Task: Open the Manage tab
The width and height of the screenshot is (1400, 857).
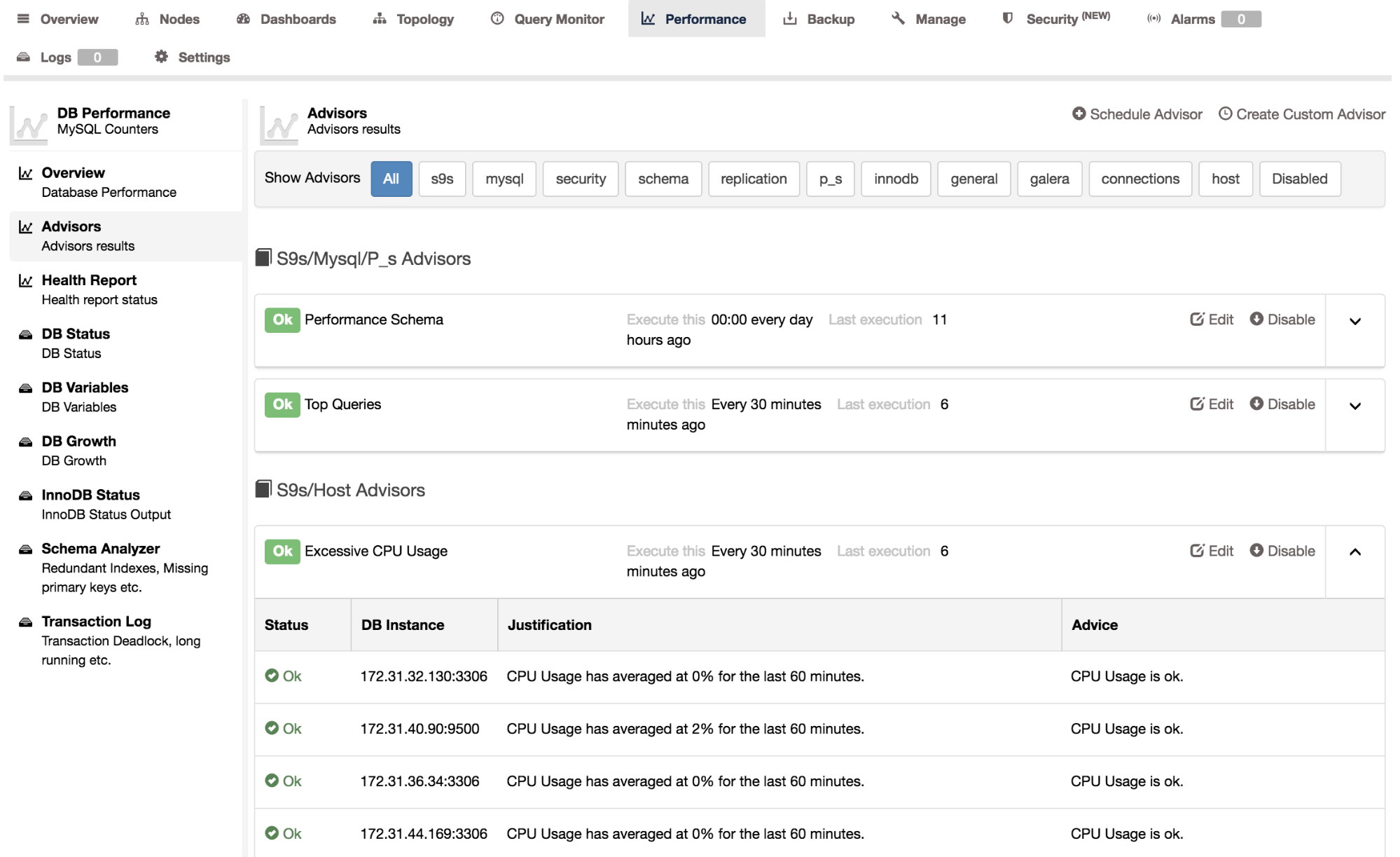Action: point(929,19)
